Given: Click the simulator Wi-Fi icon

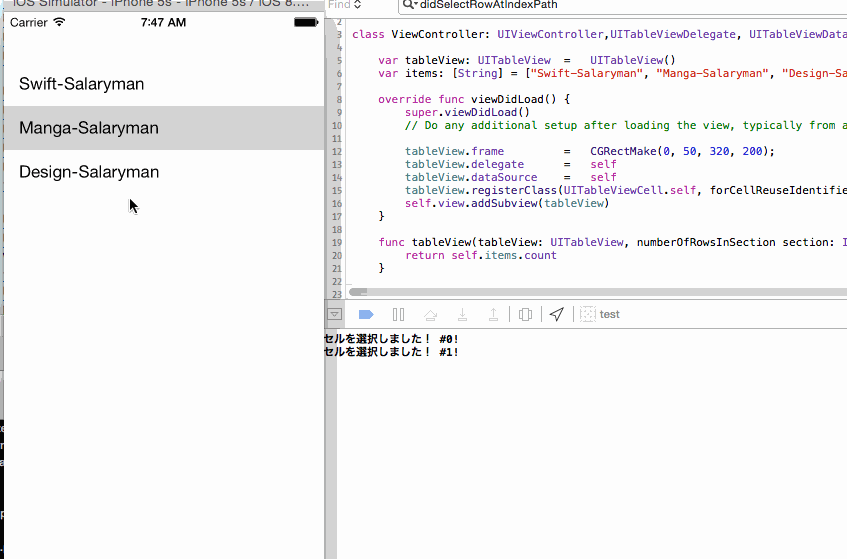Looking at the screenshot, I should pyautogui.click(x=59, y=22).
